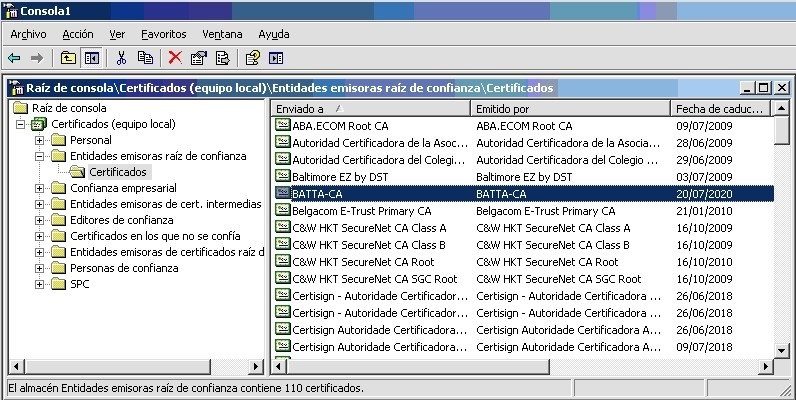Select 'Autoridad Certificadora de la Asoc...' row

523,143
